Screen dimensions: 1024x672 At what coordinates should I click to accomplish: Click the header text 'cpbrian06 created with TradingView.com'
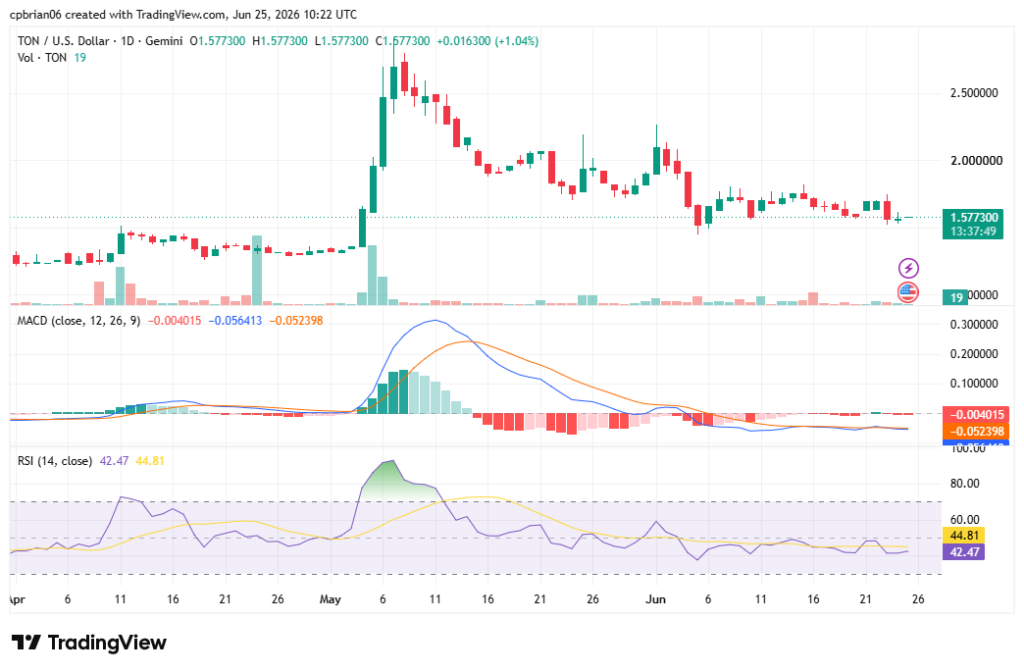119,14
